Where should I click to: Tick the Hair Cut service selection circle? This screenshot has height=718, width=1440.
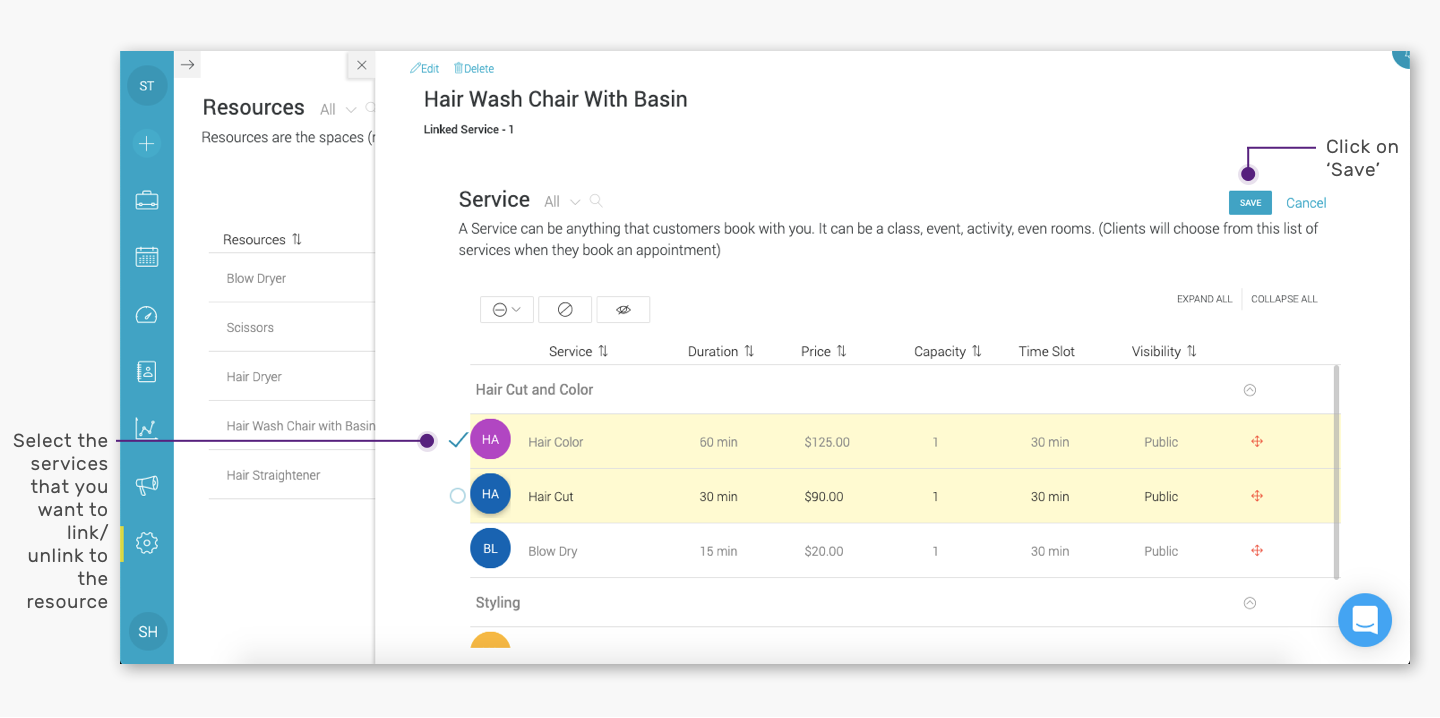point(458,496)
